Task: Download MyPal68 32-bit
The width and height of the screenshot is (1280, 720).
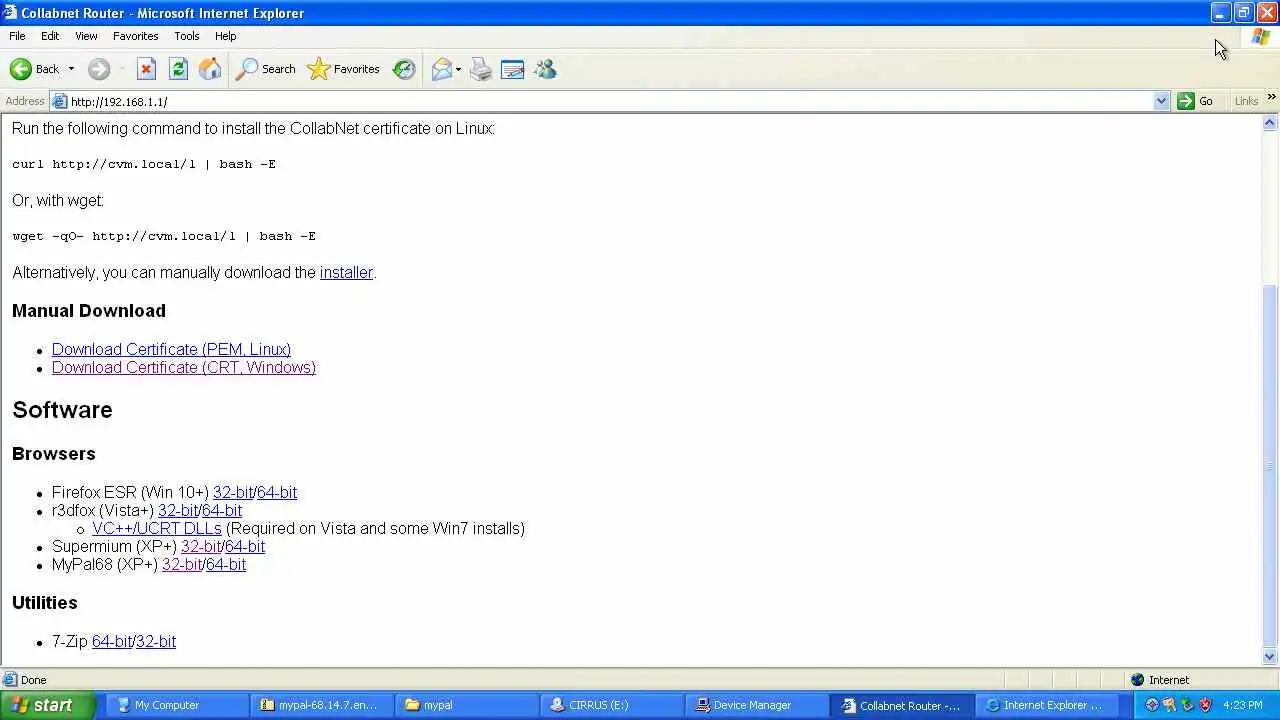Action: (x=182, y=564)
